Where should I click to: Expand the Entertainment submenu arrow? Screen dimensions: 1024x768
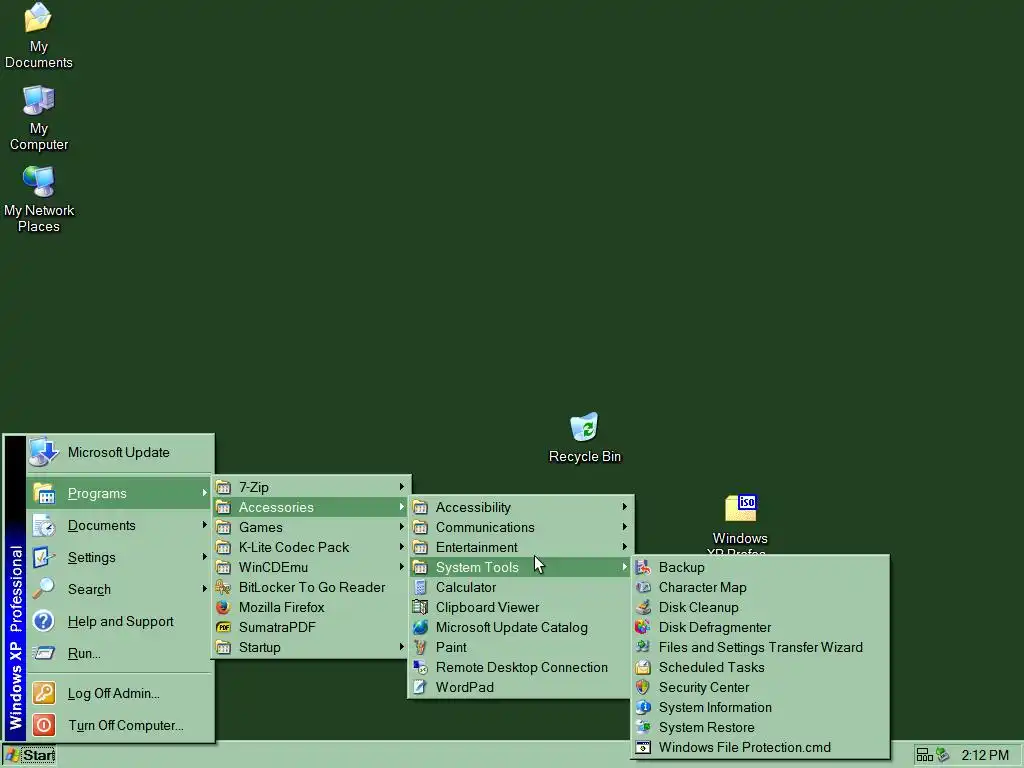click(624, 547)
